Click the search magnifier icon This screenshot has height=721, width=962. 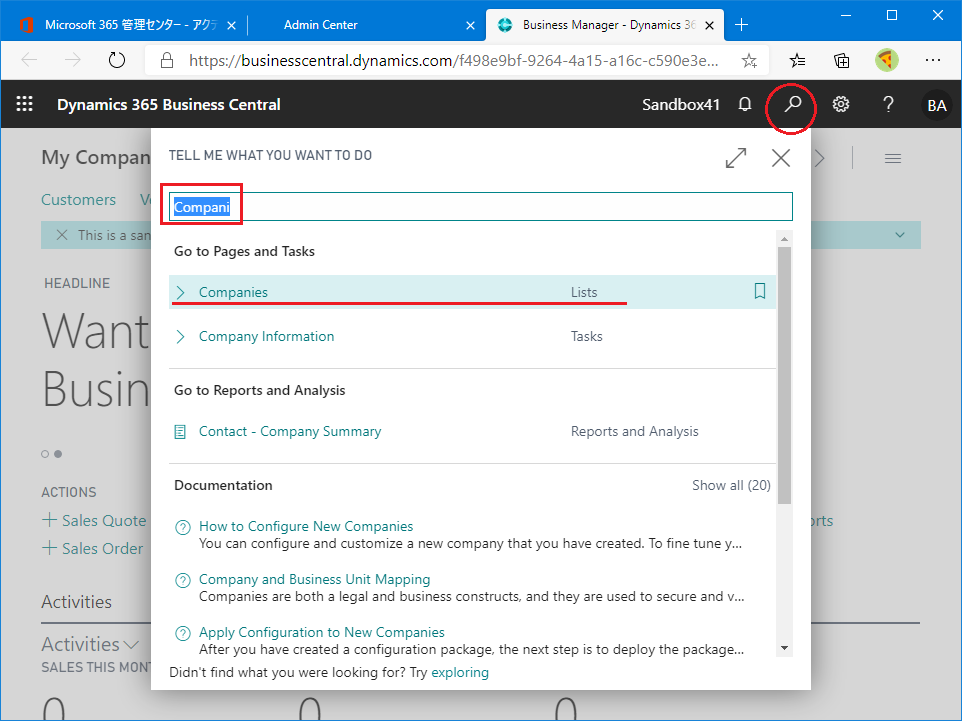point(793,104)
